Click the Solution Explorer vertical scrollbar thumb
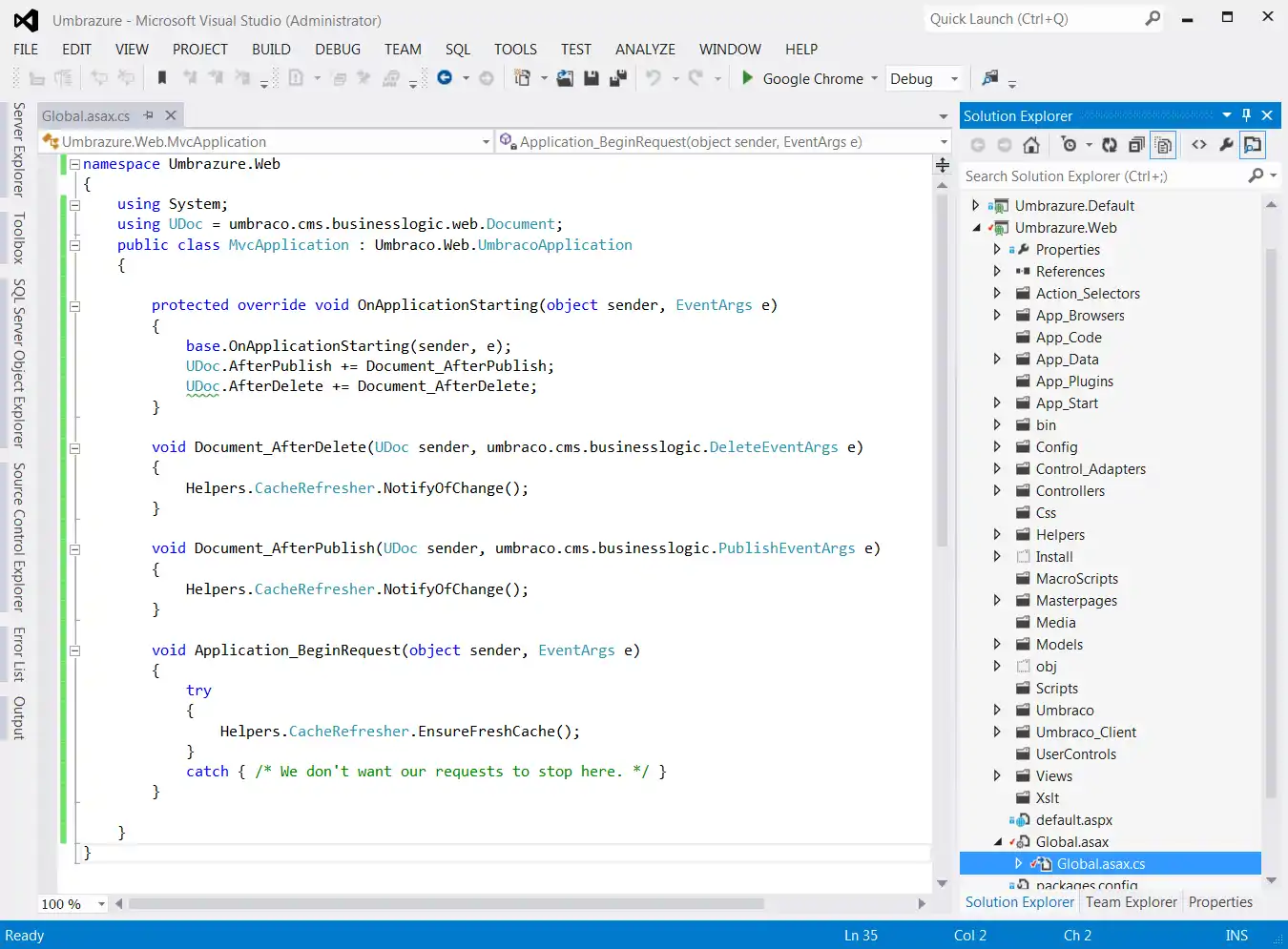The width and height of the screenshot is (1288, 949). pyautogui.click(x=1270, y=522)
